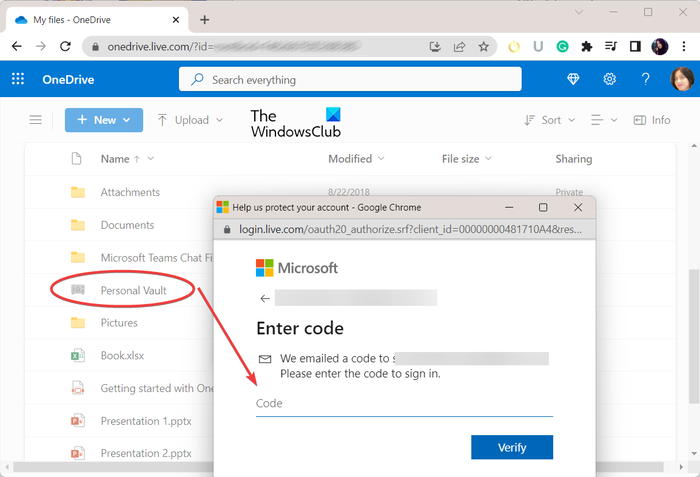Open the Extensions puzzle icon
The width and height of the screenshot is (700, 477).
(587, 46)
